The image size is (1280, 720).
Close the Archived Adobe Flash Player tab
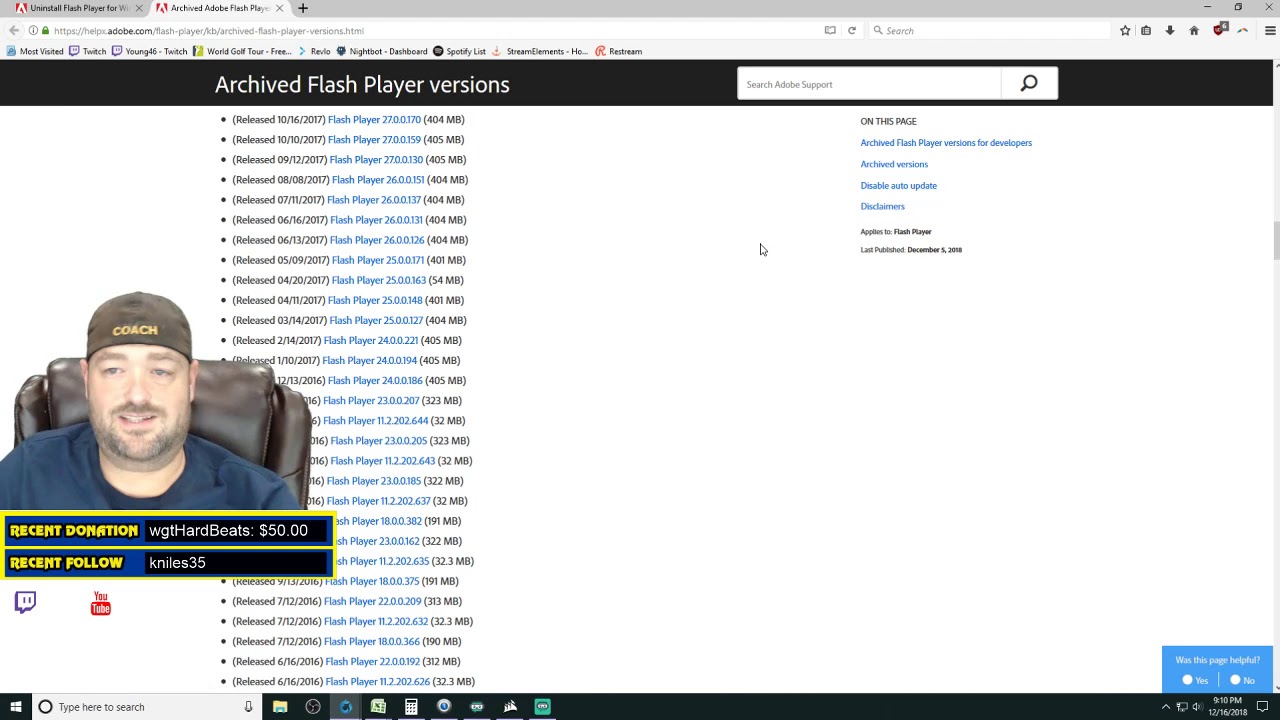click(279, 8)
